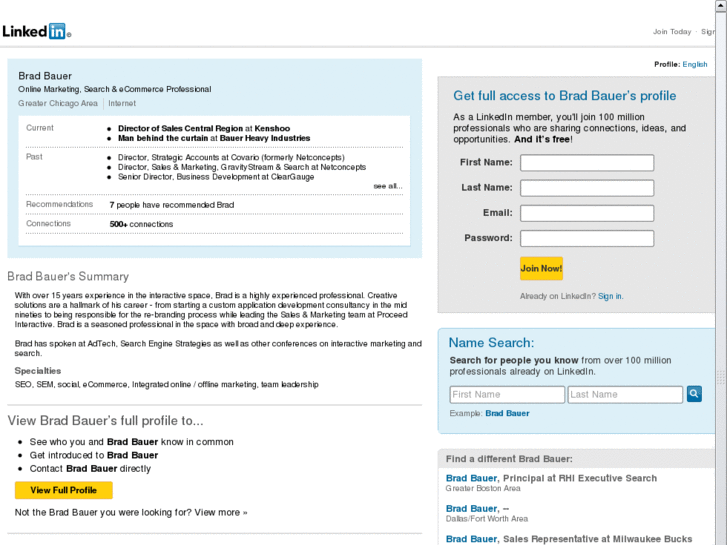Open Brad Bauer, Principal at RHI Executive Search

(551, 478)
